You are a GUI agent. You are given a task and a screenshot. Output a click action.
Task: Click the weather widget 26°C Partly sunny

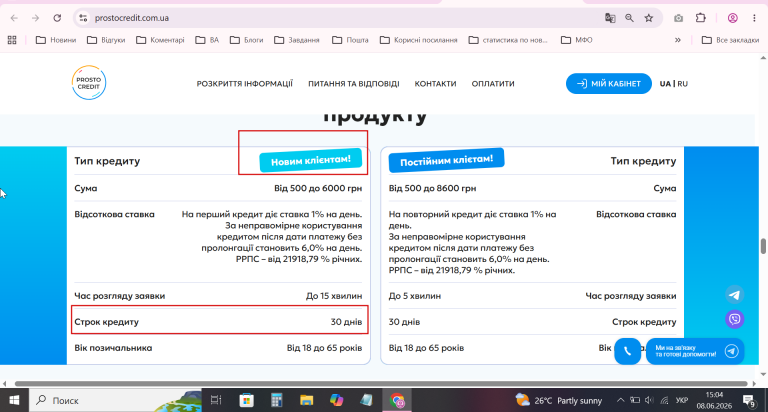pyautogui.click(x=558, y=400)
